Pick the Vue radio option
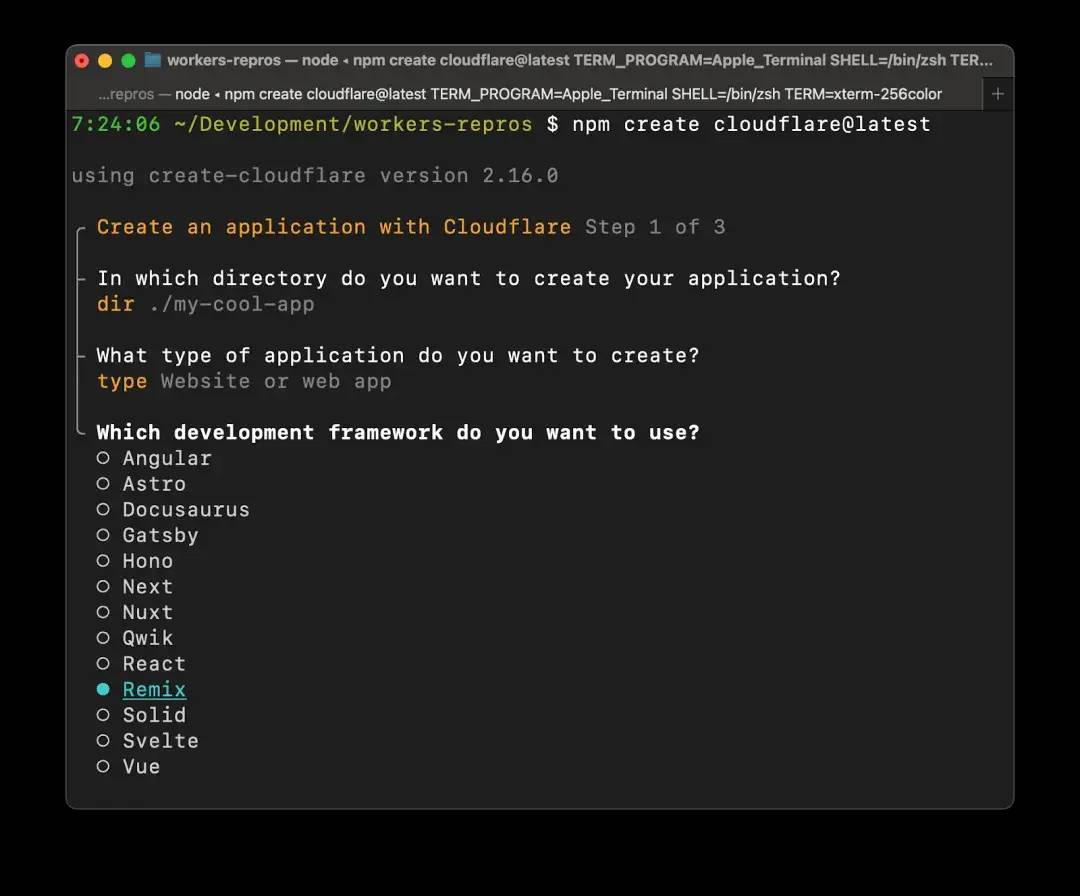Image resolution: width=1080 pixels, height=896 pixels. [141, 767]
